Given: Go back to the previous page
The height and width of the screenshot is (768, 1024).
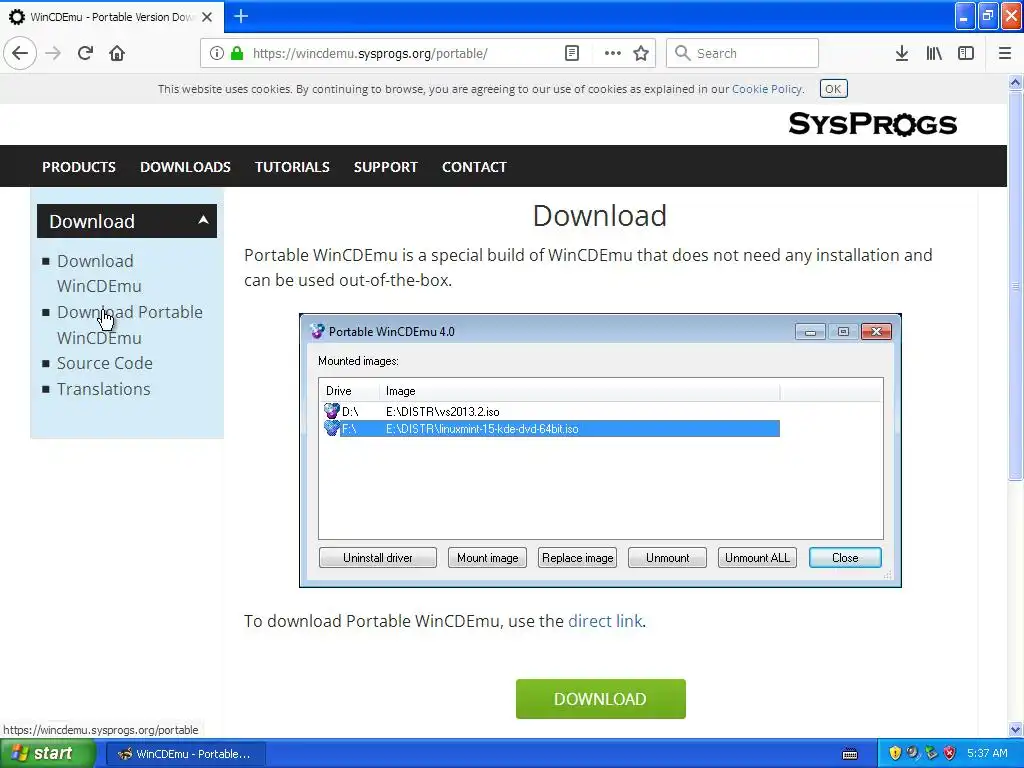Looking at the screenshot, I should [20, 53].
